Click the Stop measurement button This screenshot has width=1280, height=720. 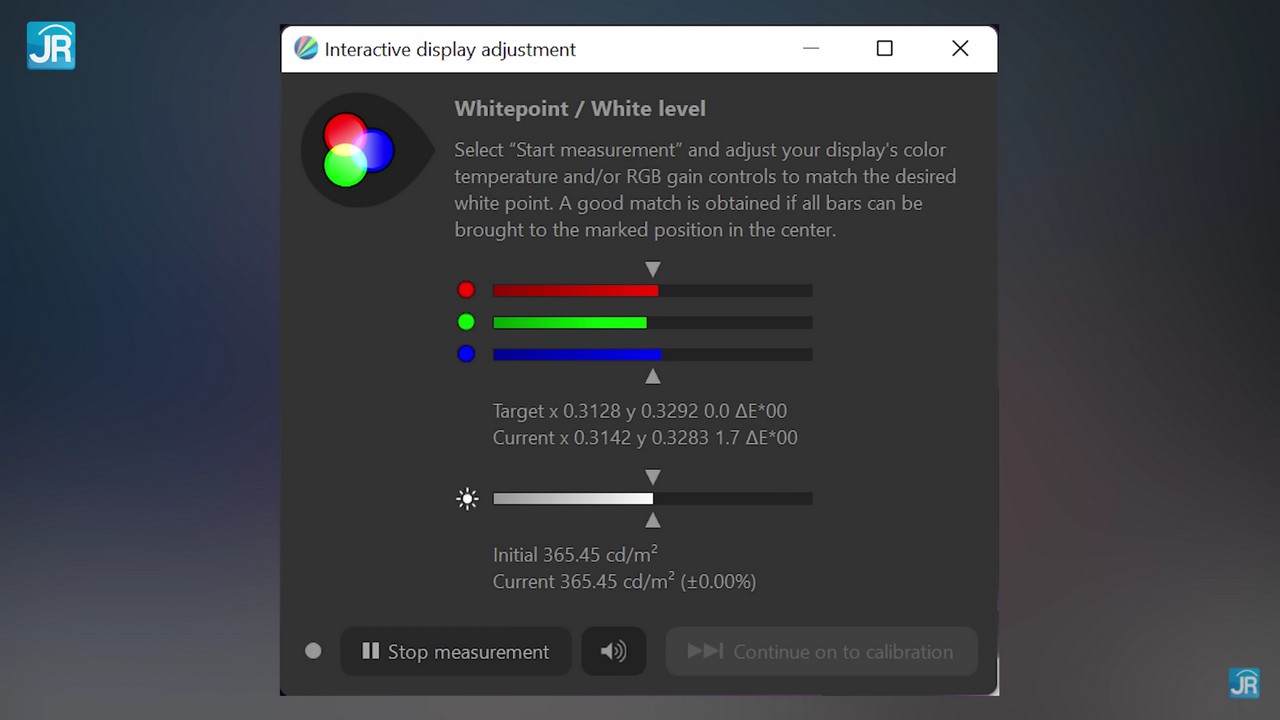[456, 651]
